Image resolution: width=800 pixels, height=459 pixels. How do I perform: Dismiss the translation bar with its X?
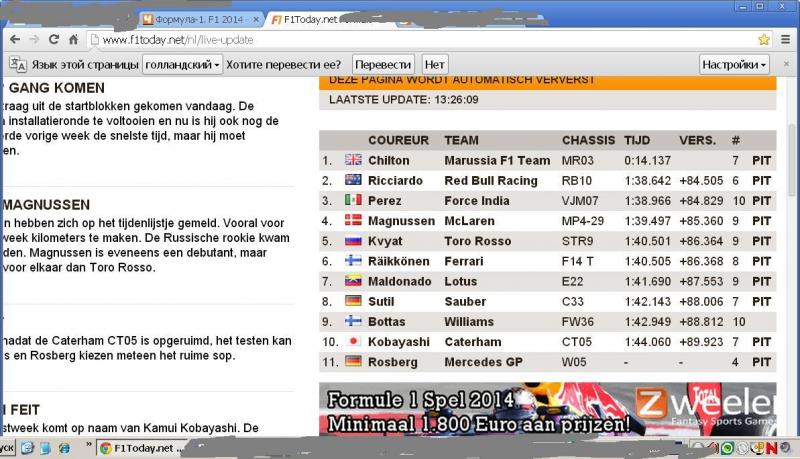(786, 64)
